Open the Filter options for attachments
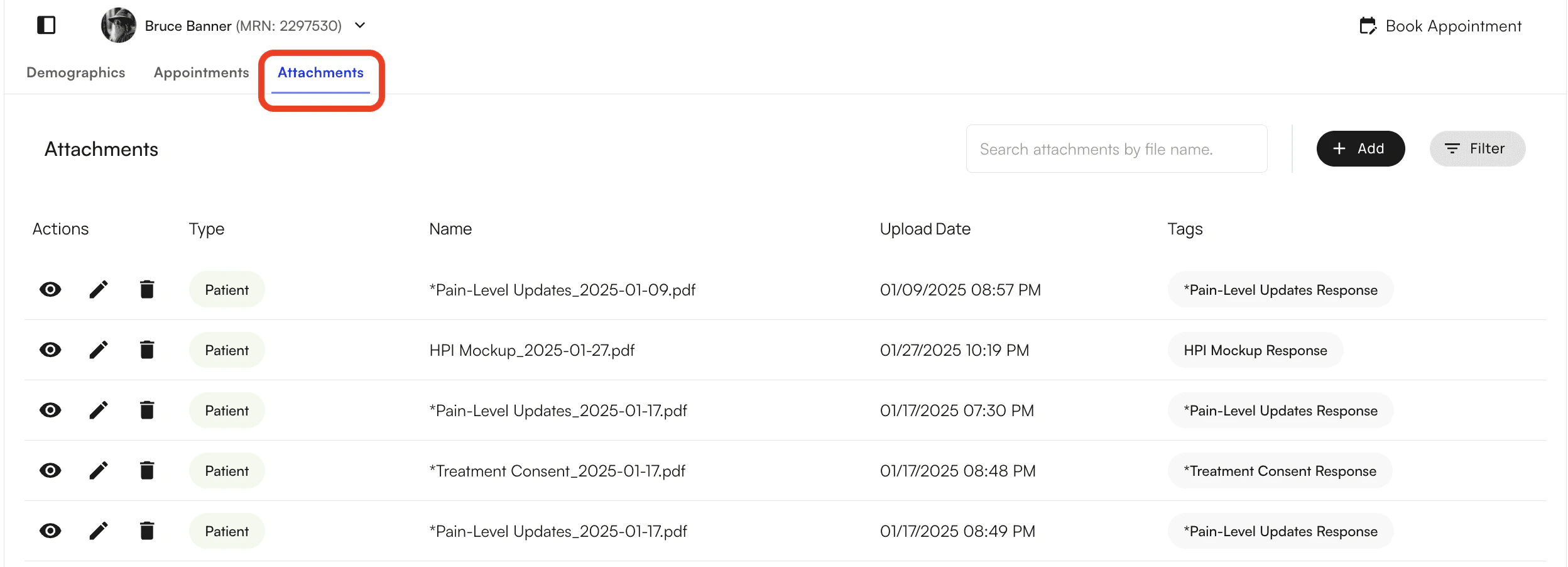This screenshot has width=1568, height=567. (1478, 148)
